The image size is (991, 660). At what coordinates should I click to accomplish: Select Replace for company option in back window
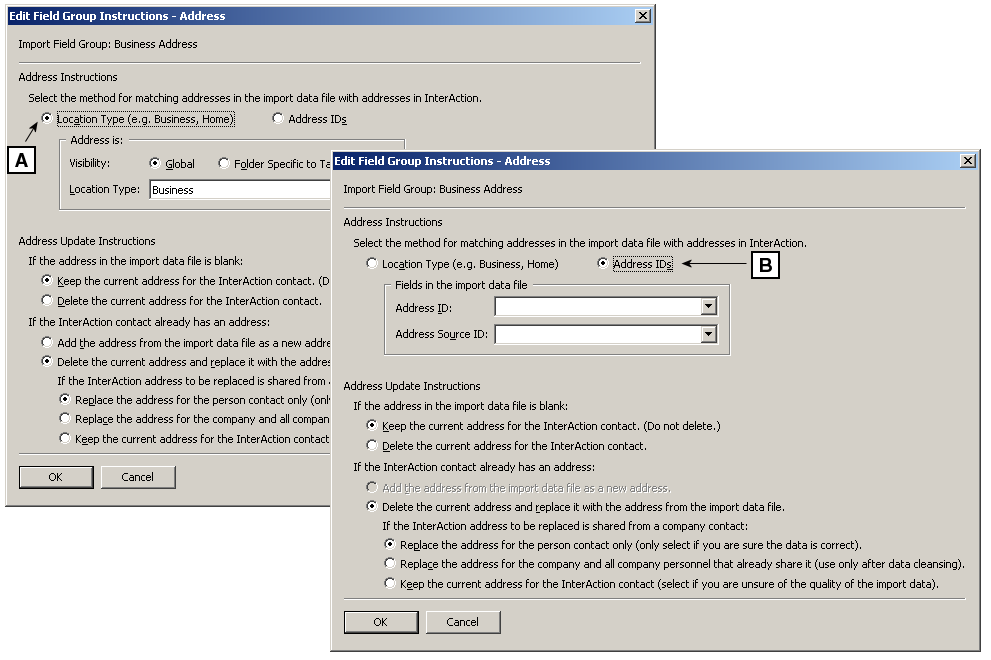point(64,418)
